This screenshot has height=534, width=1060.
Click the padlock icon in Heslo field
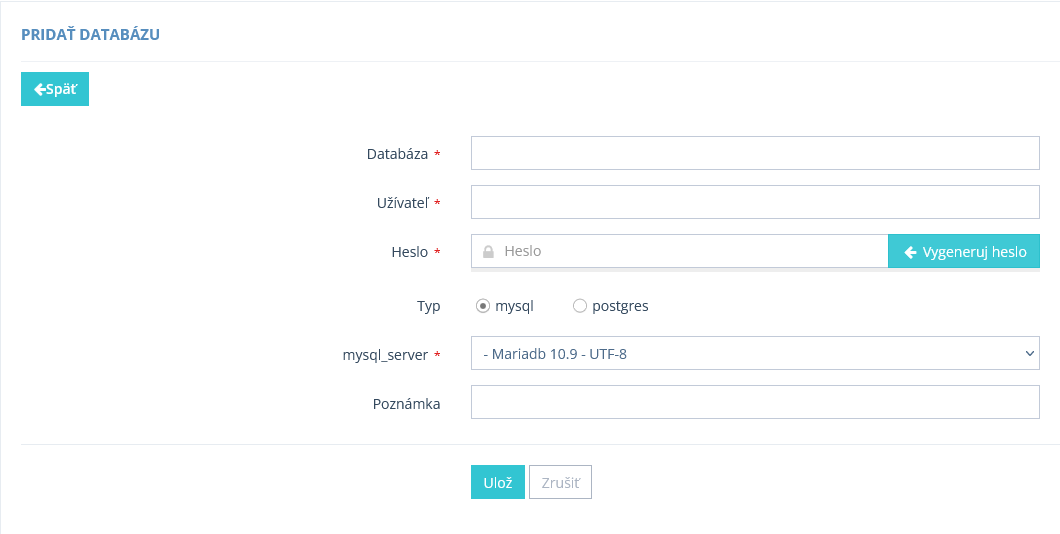click(488, 251)
